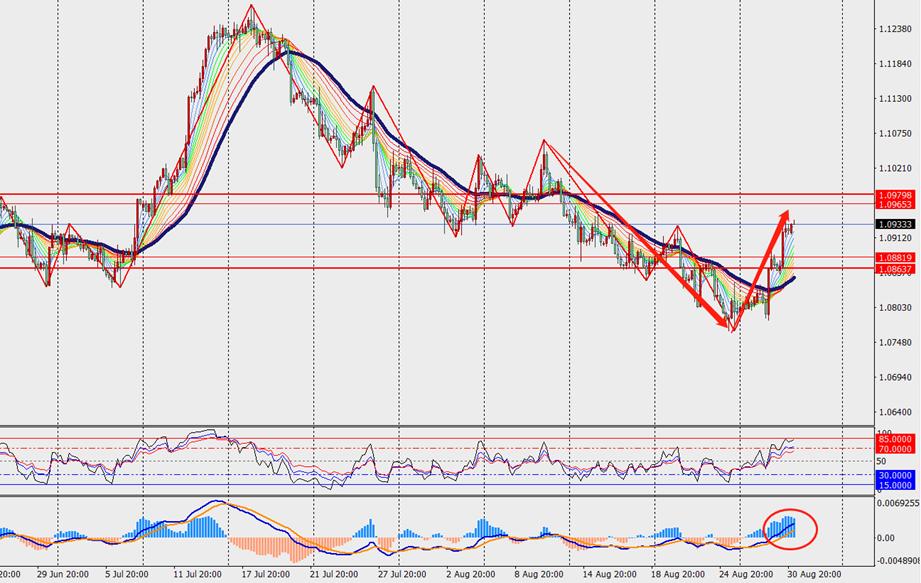Click the 29 Jun 20:00 date label
This screenshot has width=921, height=583.
[62, 574]
